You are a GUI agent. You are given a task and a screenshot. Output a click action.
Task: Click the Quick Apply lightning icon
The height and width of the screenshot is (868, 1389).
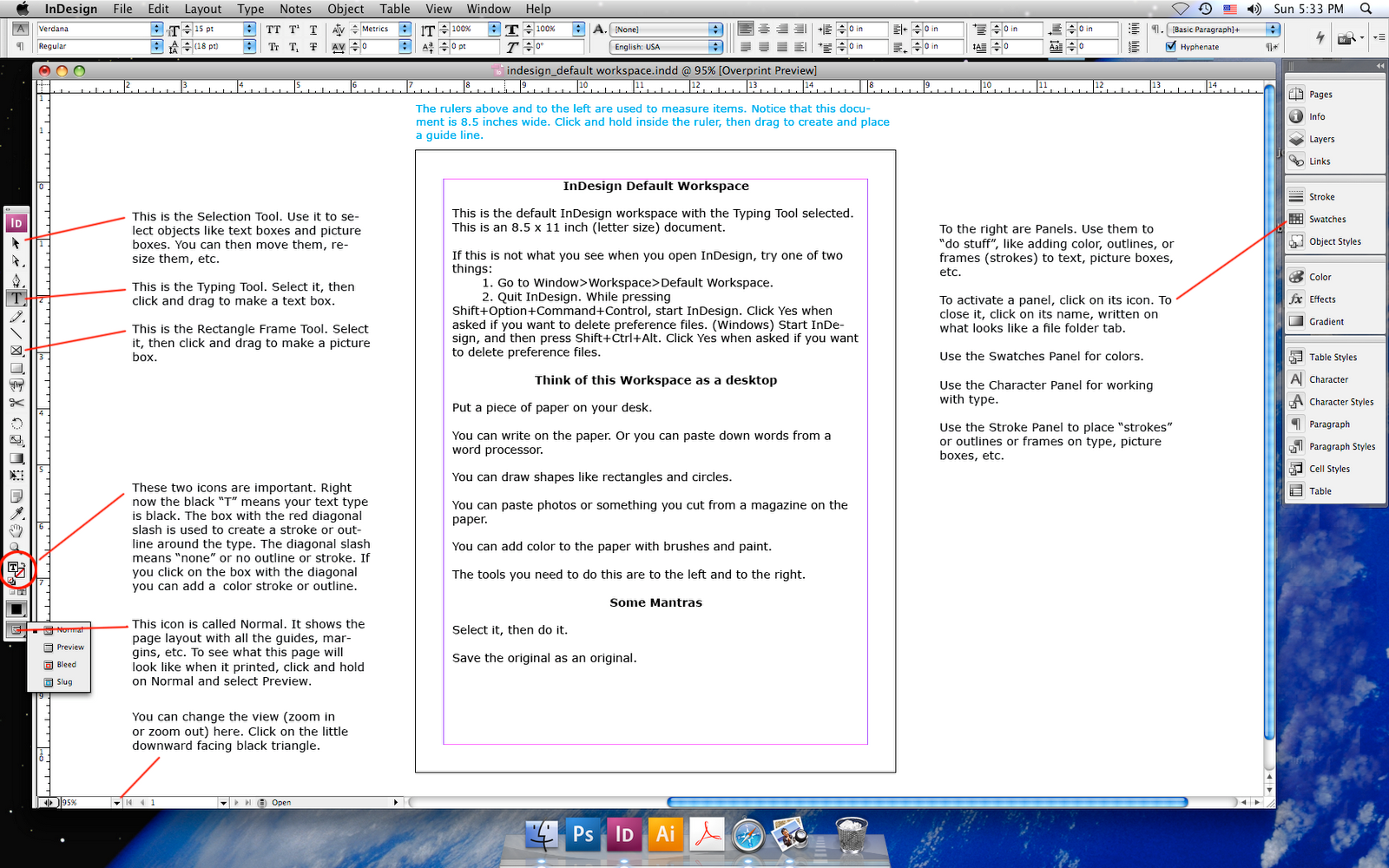pyautogui.click(x=1320, y=37)
